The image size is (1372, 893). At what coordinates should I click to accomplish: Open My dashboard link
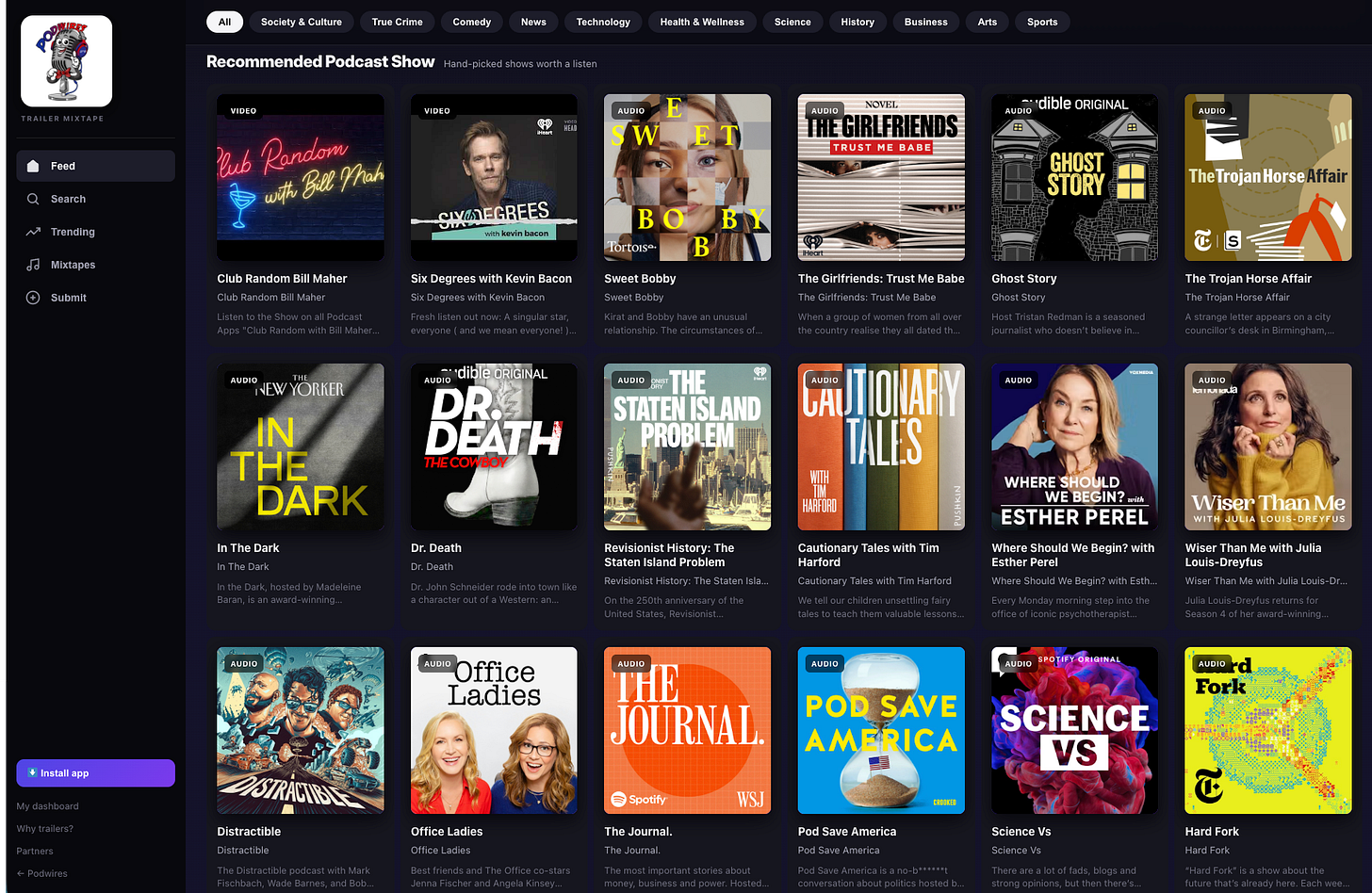point(47,806)
